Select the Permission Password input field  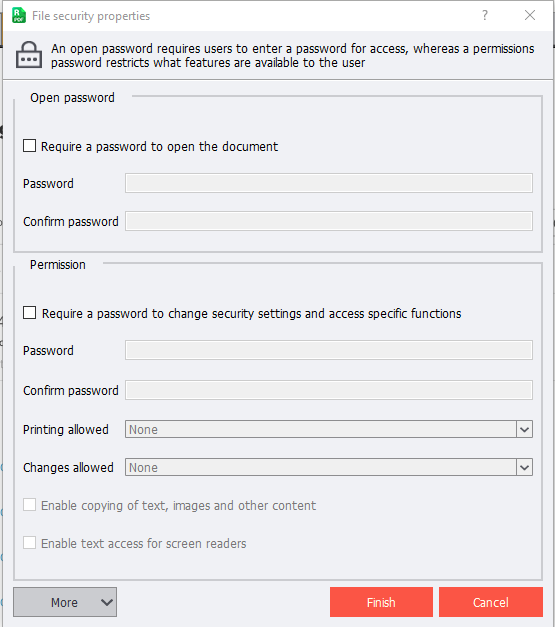tap(329, 350)
